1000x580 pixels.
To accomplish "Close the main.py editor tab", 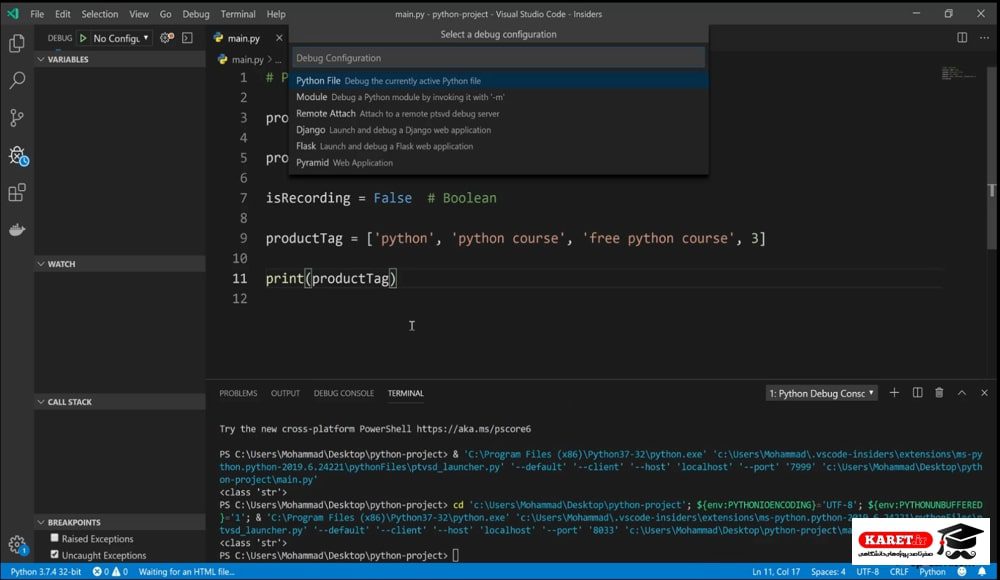I will pos(279,38).
